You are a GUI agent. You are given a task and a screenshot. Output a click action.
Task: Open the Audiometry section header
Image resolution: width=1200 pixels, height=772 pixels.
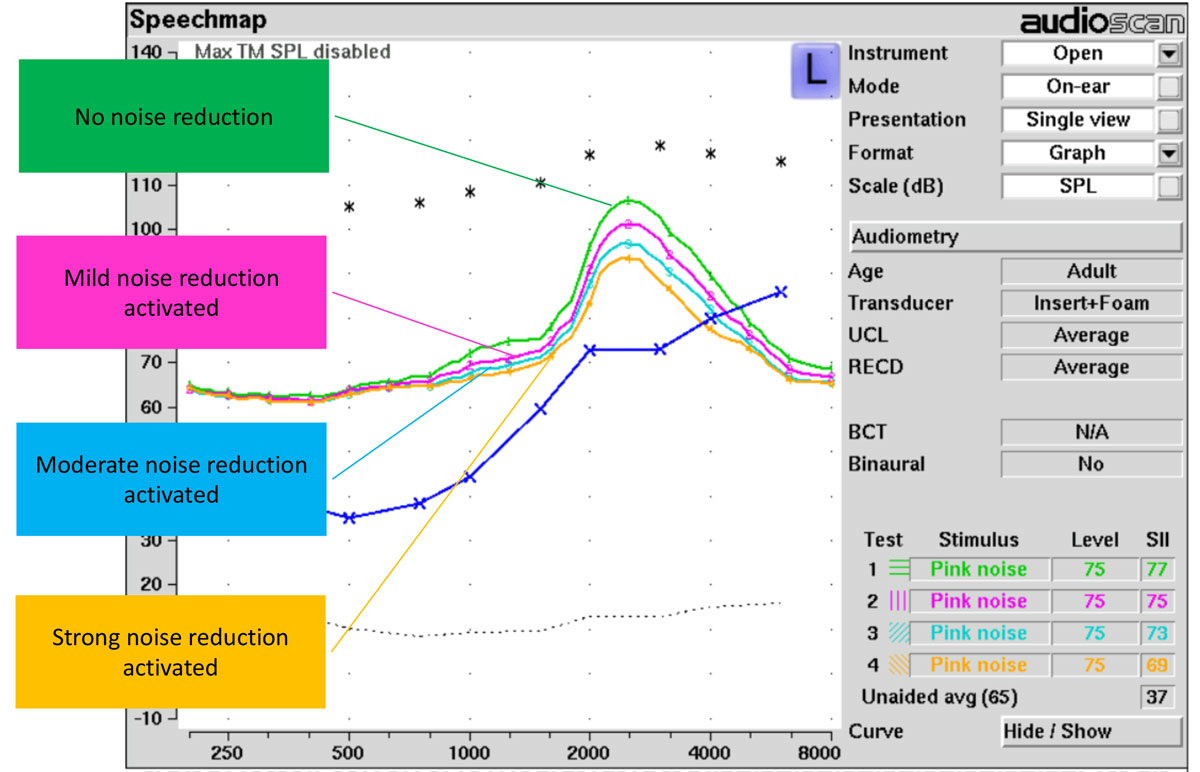pyautogui.click(x=1015, y=237)
